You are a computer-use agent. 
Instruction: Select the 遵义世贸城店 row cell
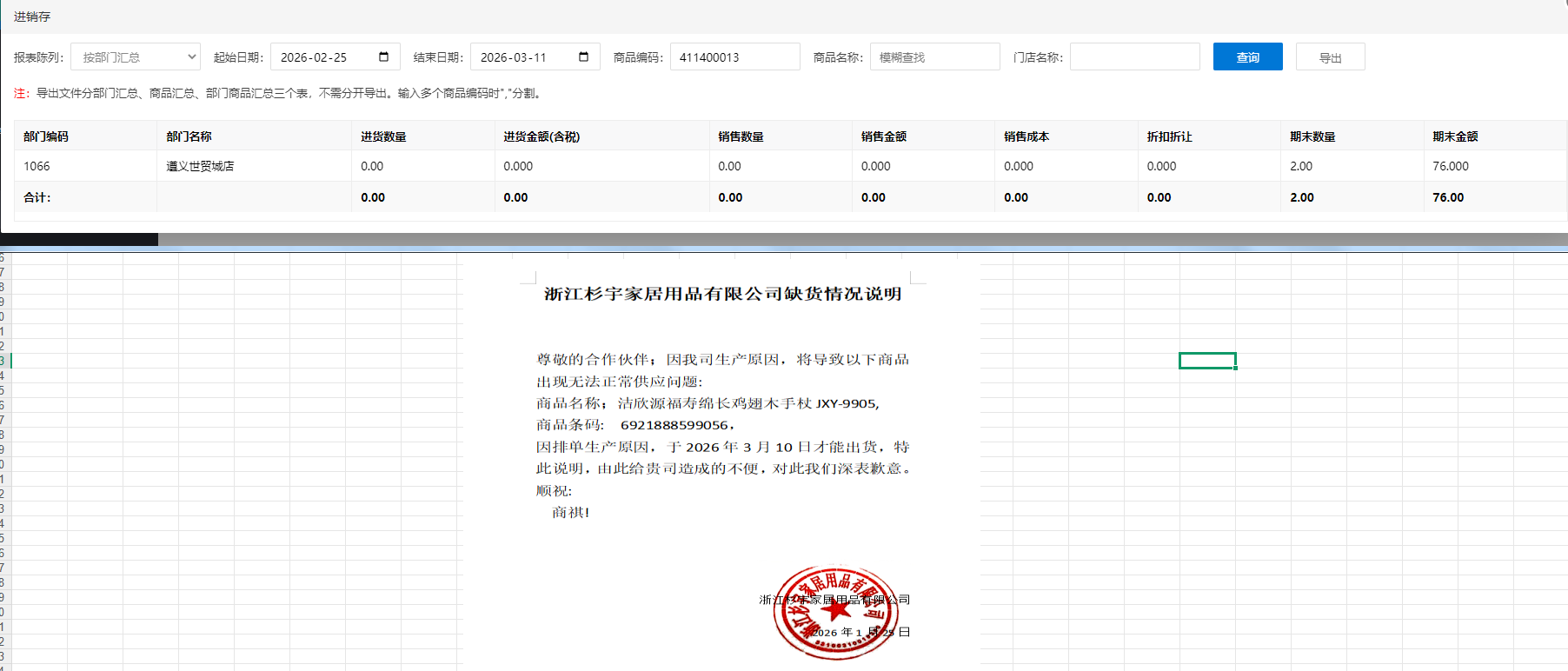click(x=200, y=166)
